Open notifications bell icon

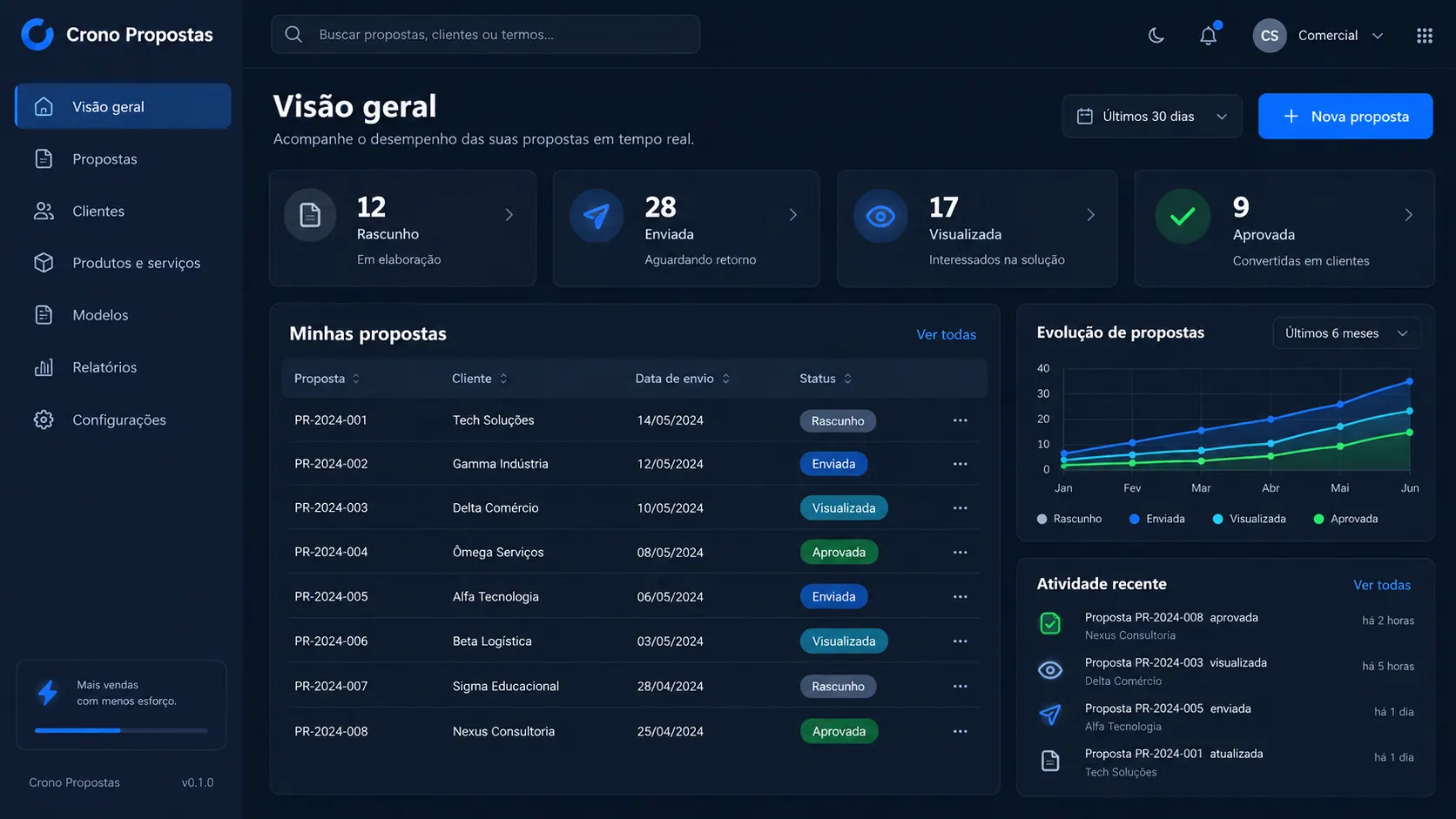click(1209, 35)
